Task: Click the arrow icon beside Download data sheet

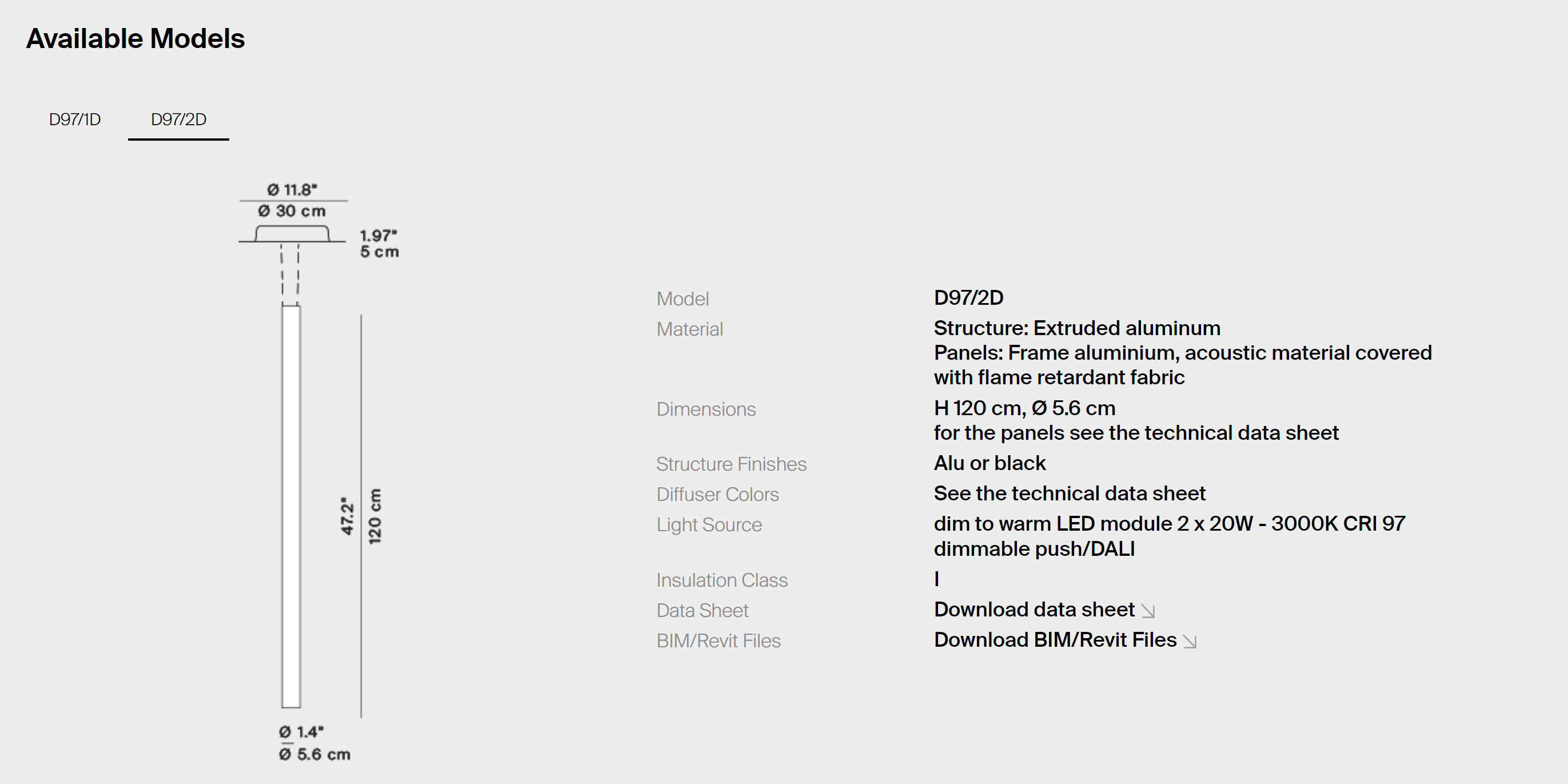Action: click(1148, 611)
